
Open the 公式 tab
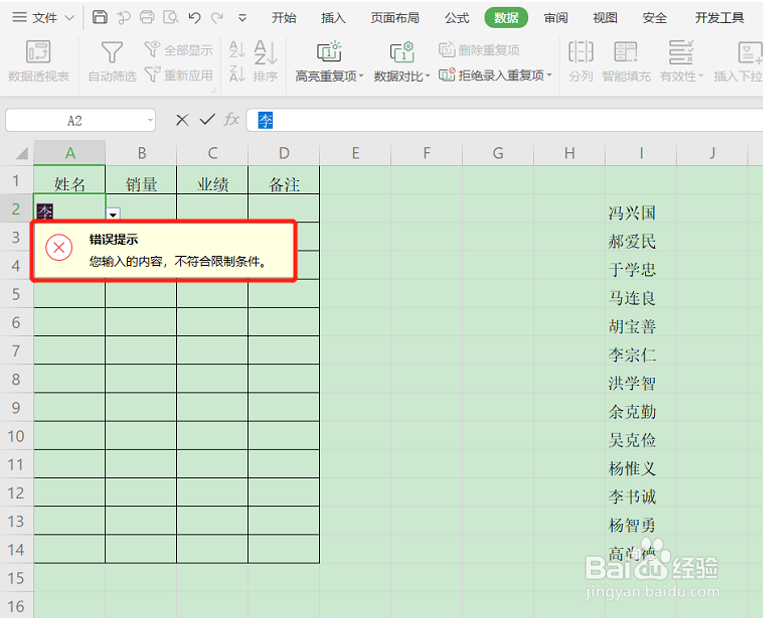point(456,18)
